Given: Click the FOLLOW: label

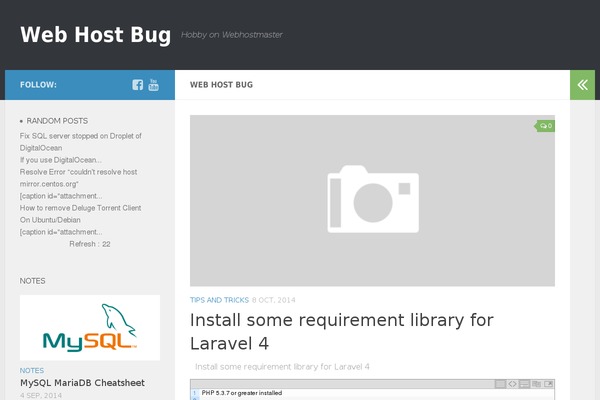Looking at the screenshot, I should coord(38,85).
